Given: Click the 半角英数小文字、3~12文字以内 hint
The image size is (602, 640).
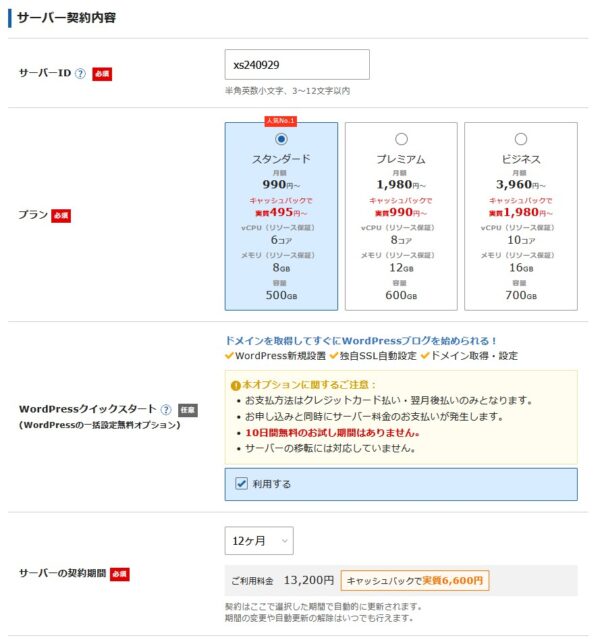Looking at the screenshot, I should [287, 91].
